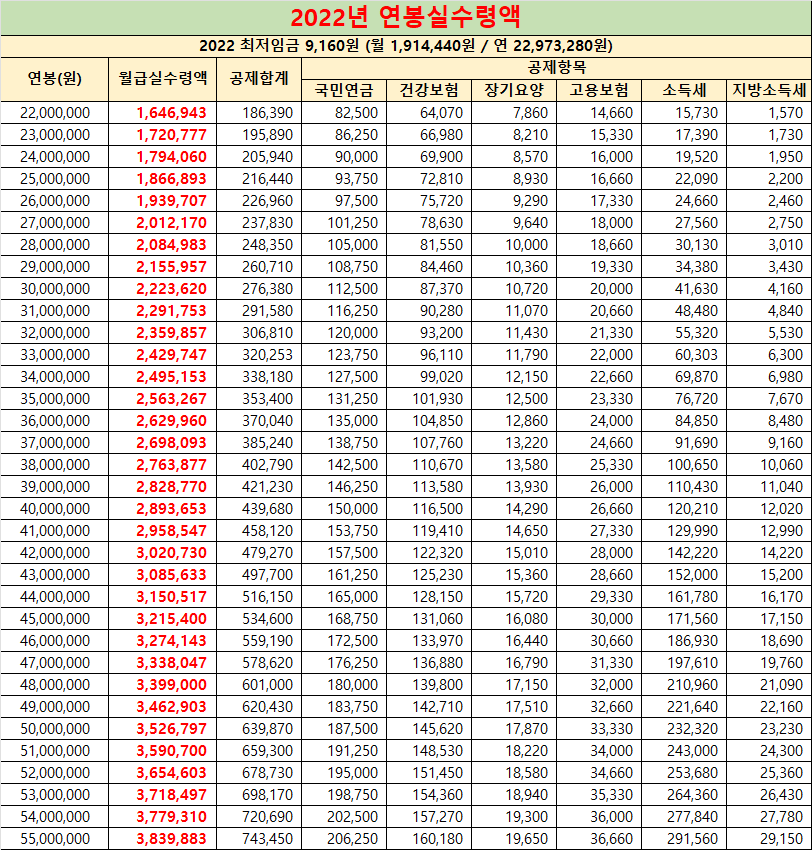812x850 pixels.
Task: Click the salary cell 24,000,000
Action: tap(55, 157)
